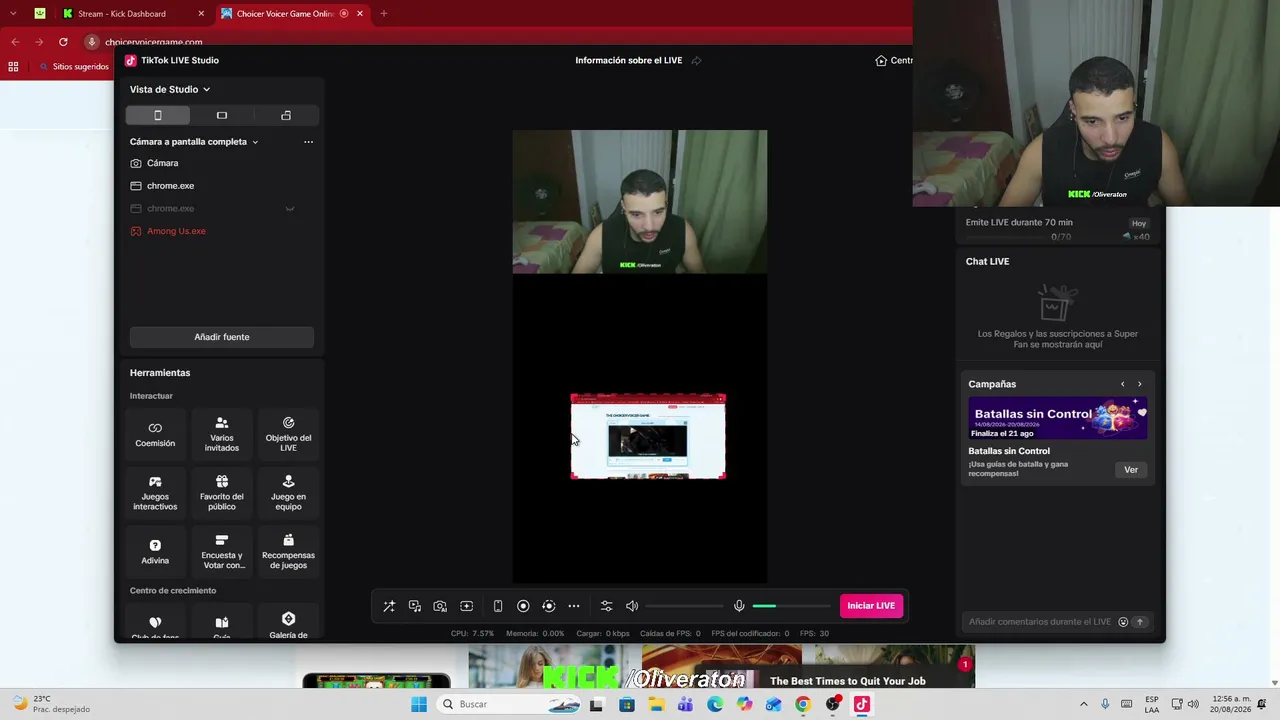1280x720 pixels.
Task: Select the portrait phone layout tab
Action: pyautogui.click(x=158, y=116)
